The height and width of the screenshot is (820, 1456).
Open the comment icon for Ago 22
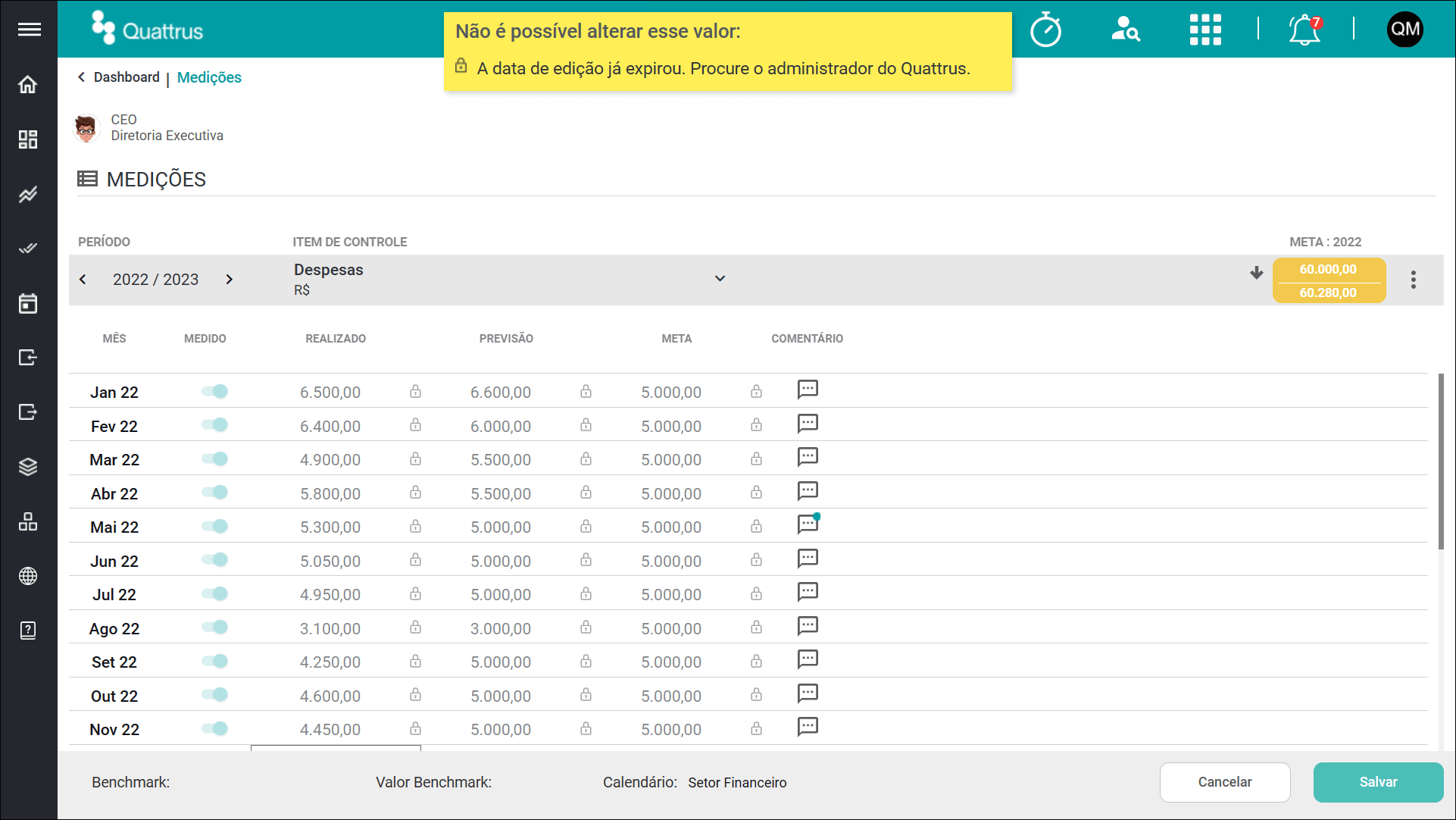(808, 626)
